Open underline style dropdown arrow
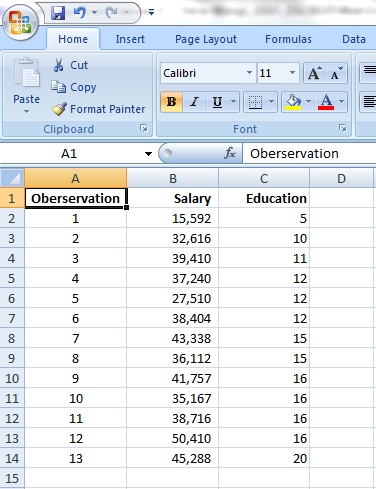376x489 pixels. point(234,102)
